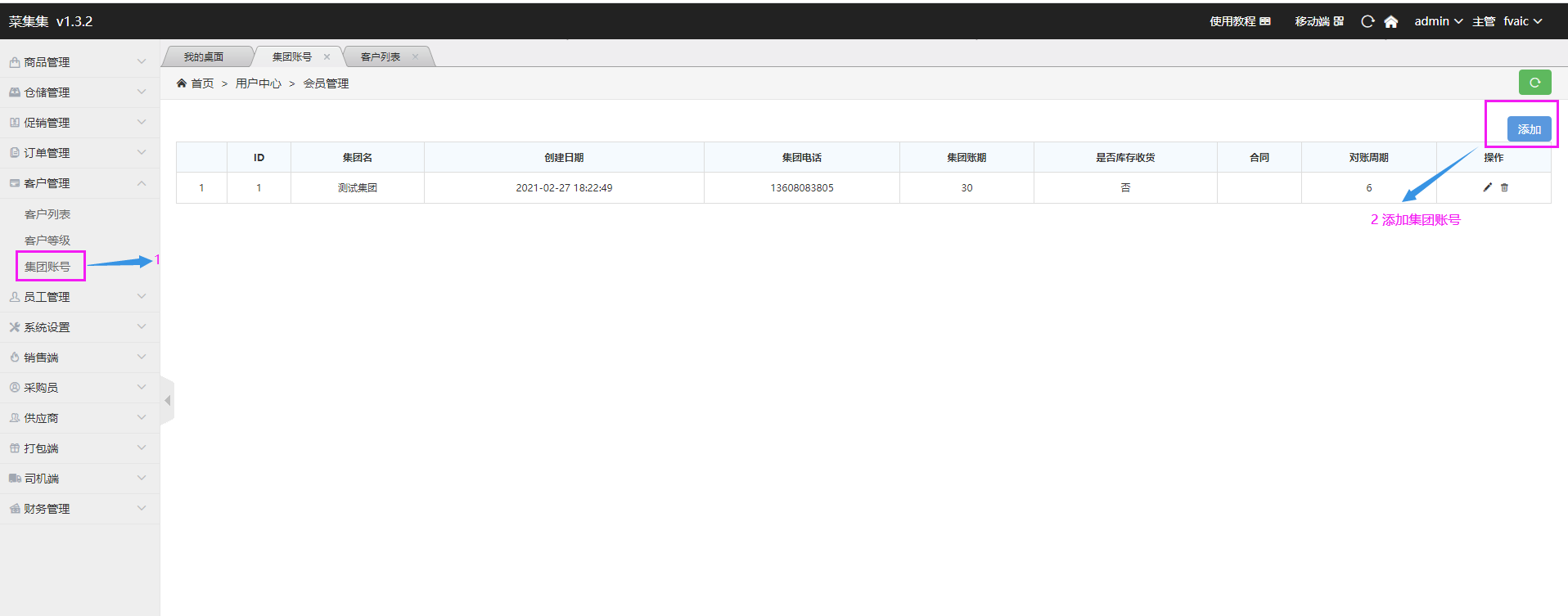Switch to the 我的桌面 tab

[x=203, y=57]
